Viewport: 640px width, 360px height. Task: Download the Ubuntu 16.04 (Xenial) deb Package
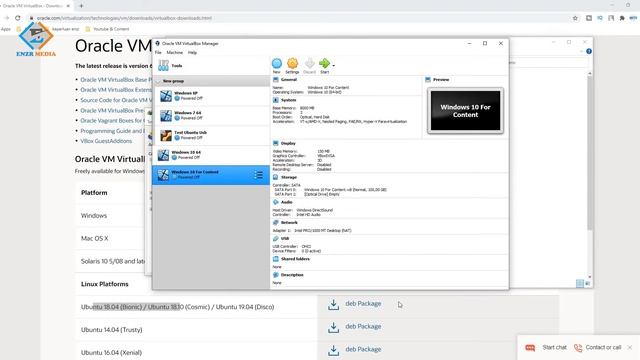coord(363,349)
